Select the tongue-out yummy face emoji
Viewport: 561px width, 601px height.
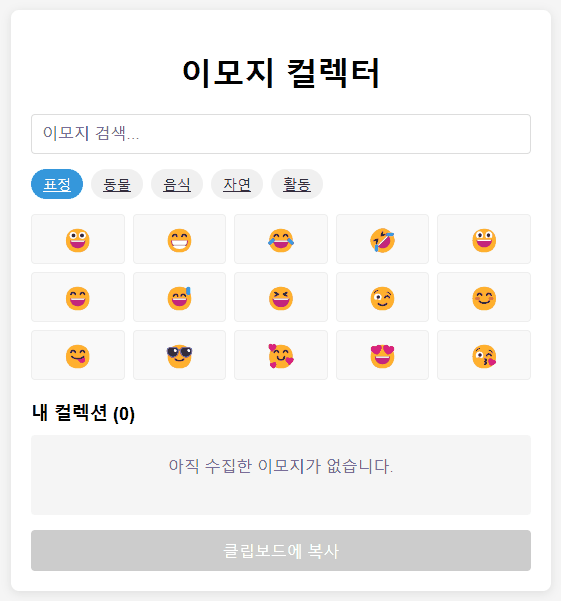click(x=78, y=355)
